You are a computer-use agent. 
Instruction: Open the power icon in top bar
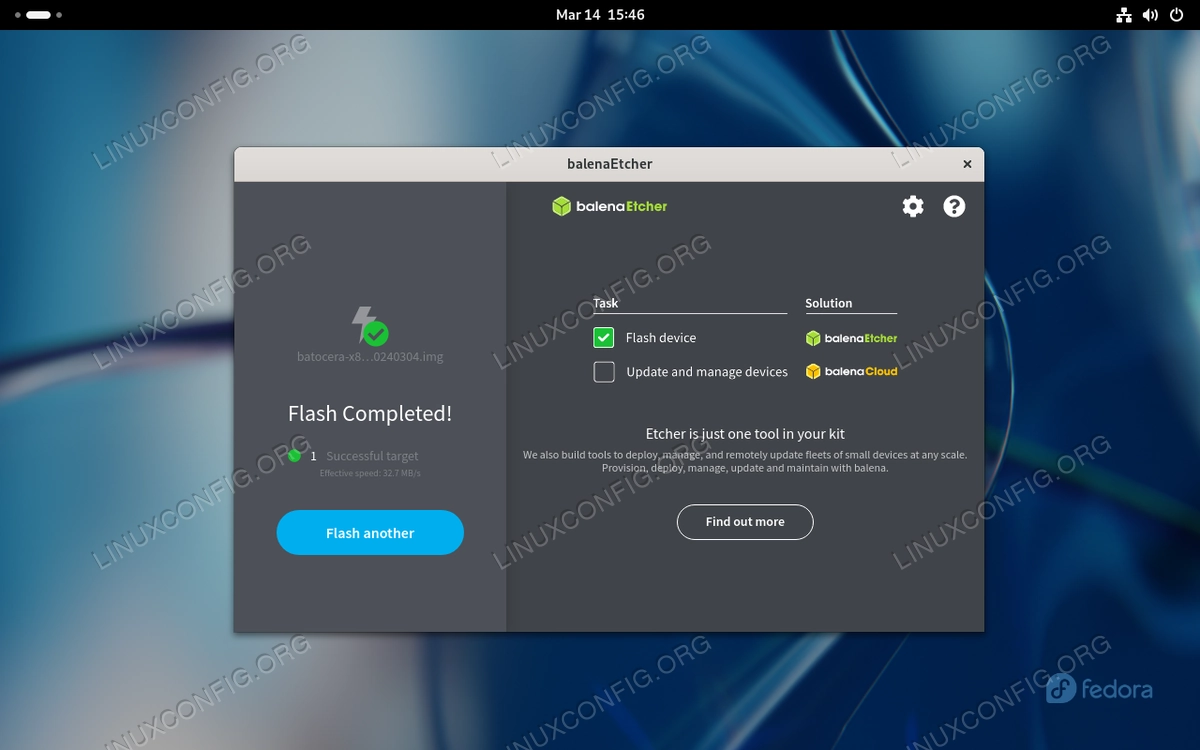[x=1176, y=15]
